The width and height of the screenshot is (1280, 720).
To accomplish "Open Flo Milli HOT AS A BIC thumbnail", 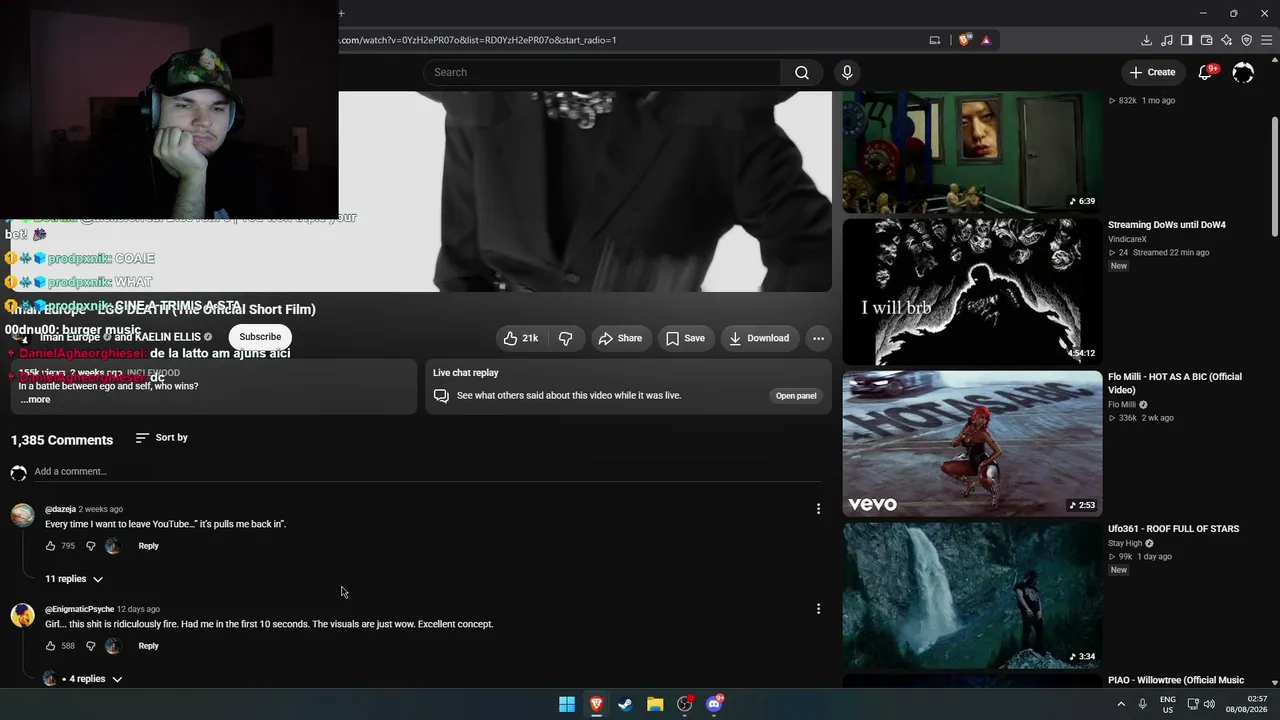I will click(972, 444).
